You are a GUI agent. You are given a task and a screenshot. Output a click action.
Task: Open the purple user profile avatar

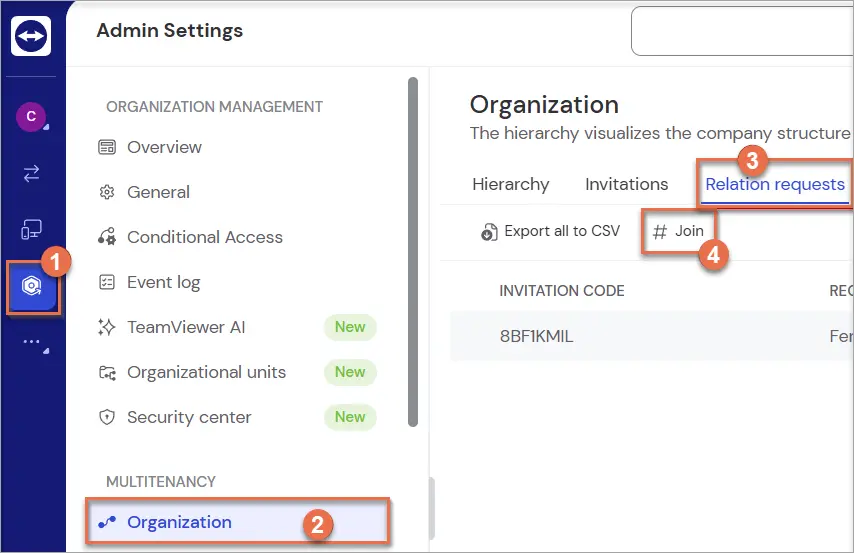click(x=31, y=116)
